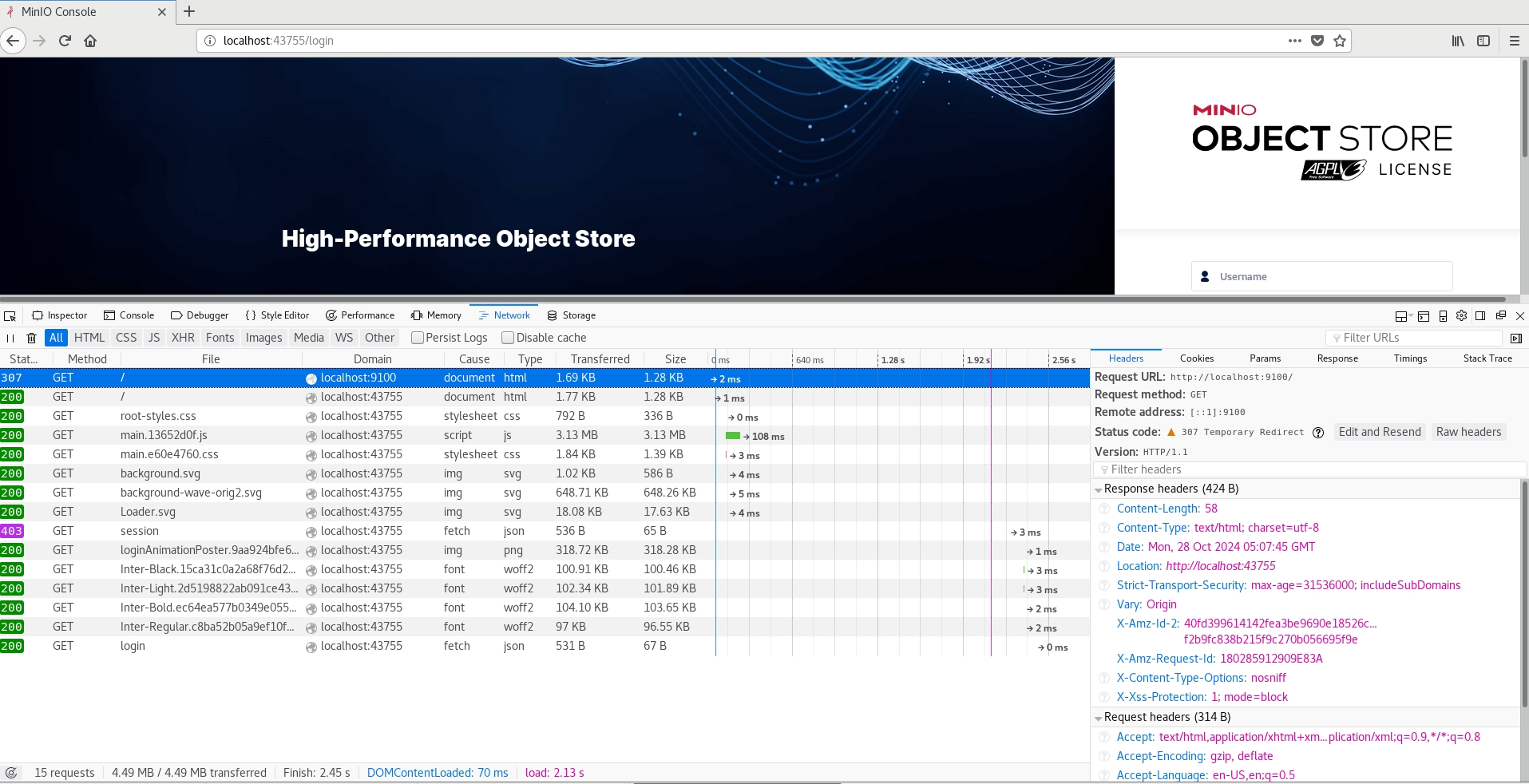Learn more about Location header

1104,566
